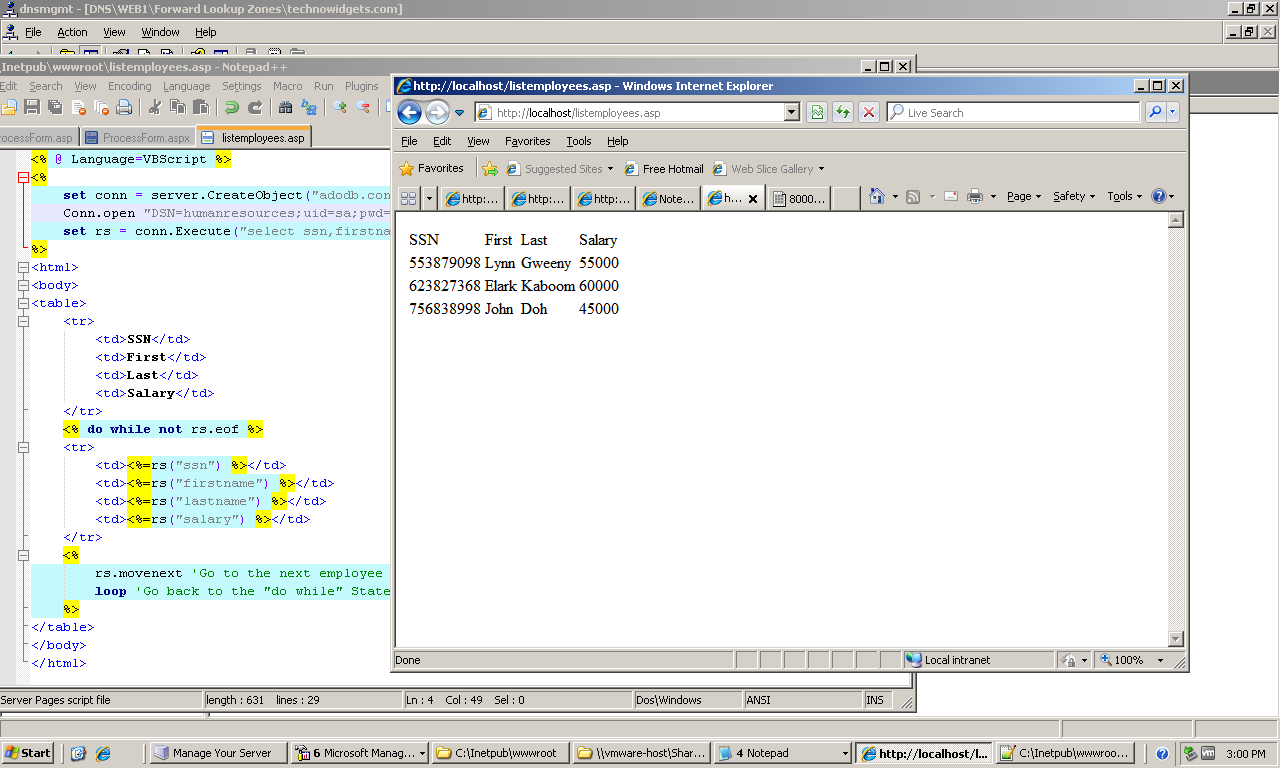
Task: Click the Windows Start button
Action: pyautogui.click(x=27, y=753)
